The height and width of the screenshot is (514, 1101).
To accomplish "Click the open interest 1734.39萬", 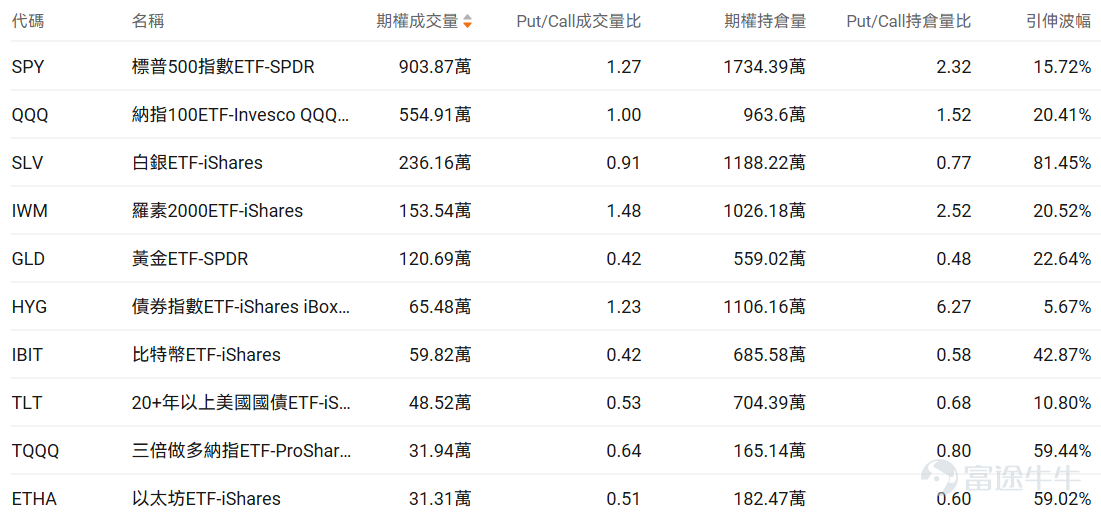I will coord(764,67).
